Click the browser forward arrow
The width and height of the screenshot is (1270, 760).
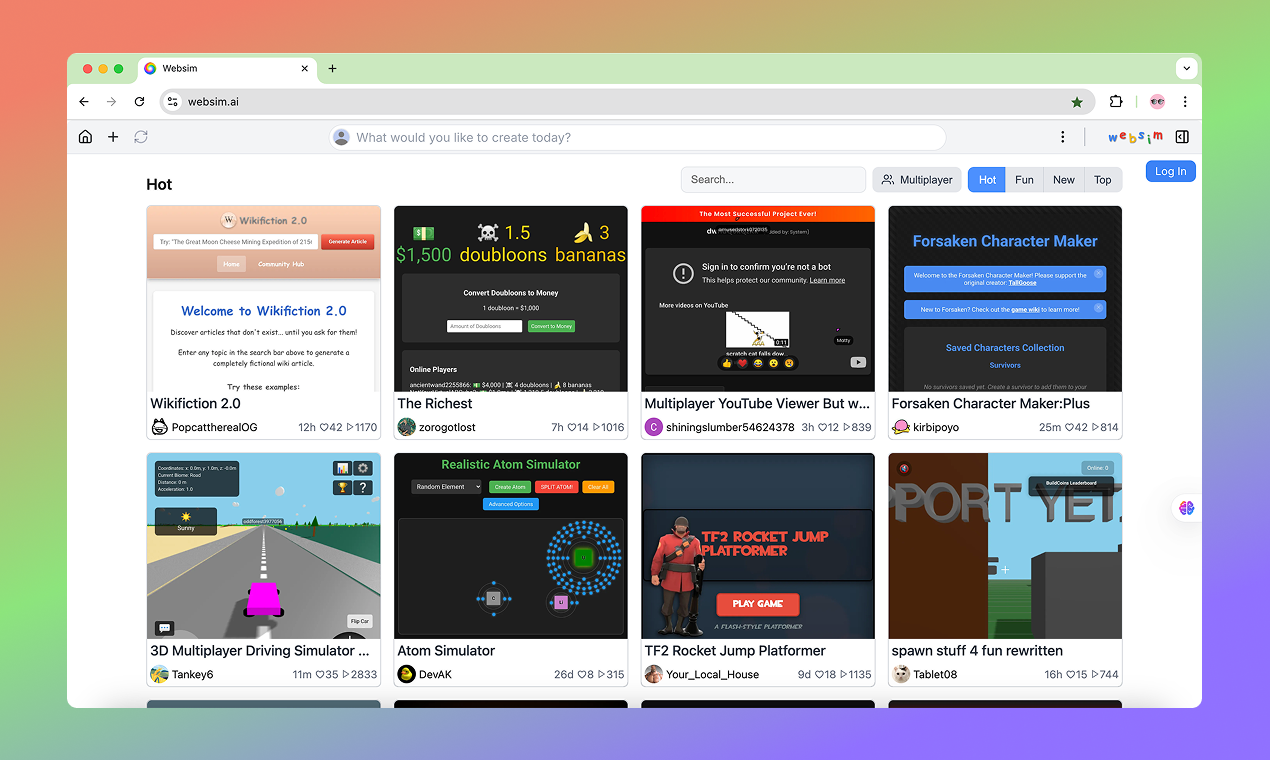pyautogui.click(x=111, y=102)
